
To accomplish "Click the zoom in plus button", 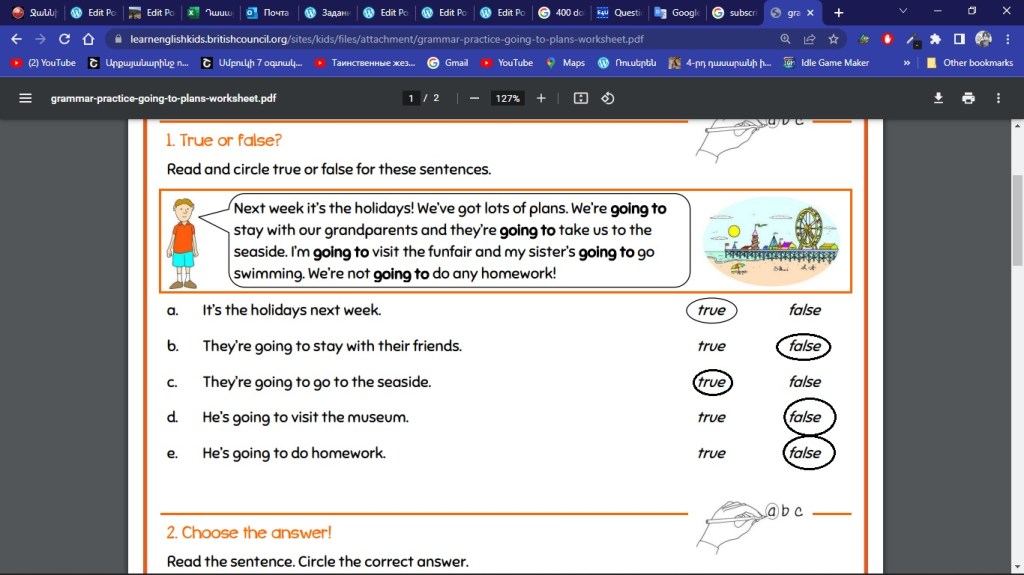I will tap(541, 99).
